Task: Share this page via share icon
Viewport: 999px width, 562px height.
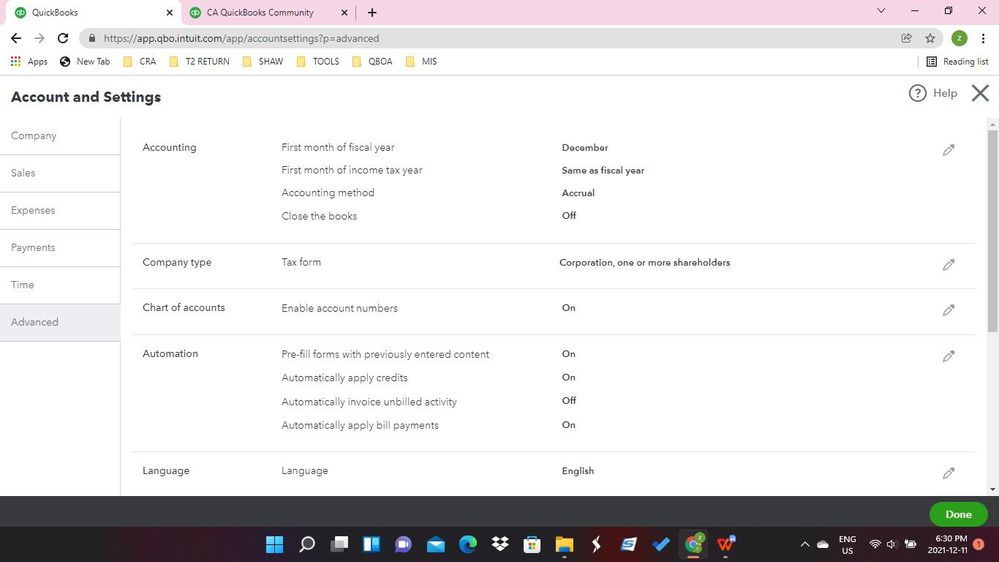Action: pyautogui.click(x=907, y=38)
